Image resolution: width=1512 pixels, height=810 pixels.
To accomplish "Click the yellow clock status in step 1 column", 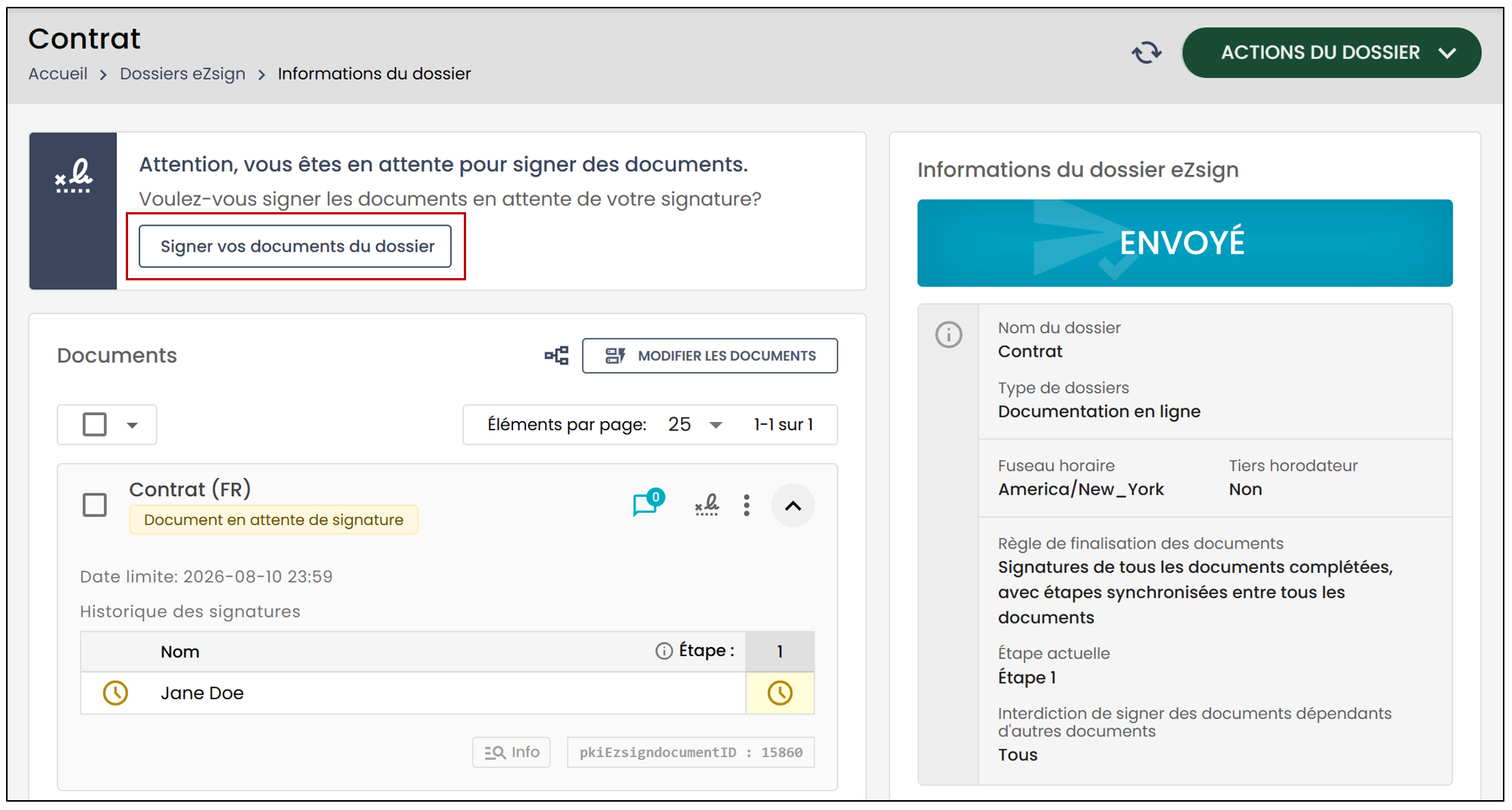I will 780,693.
